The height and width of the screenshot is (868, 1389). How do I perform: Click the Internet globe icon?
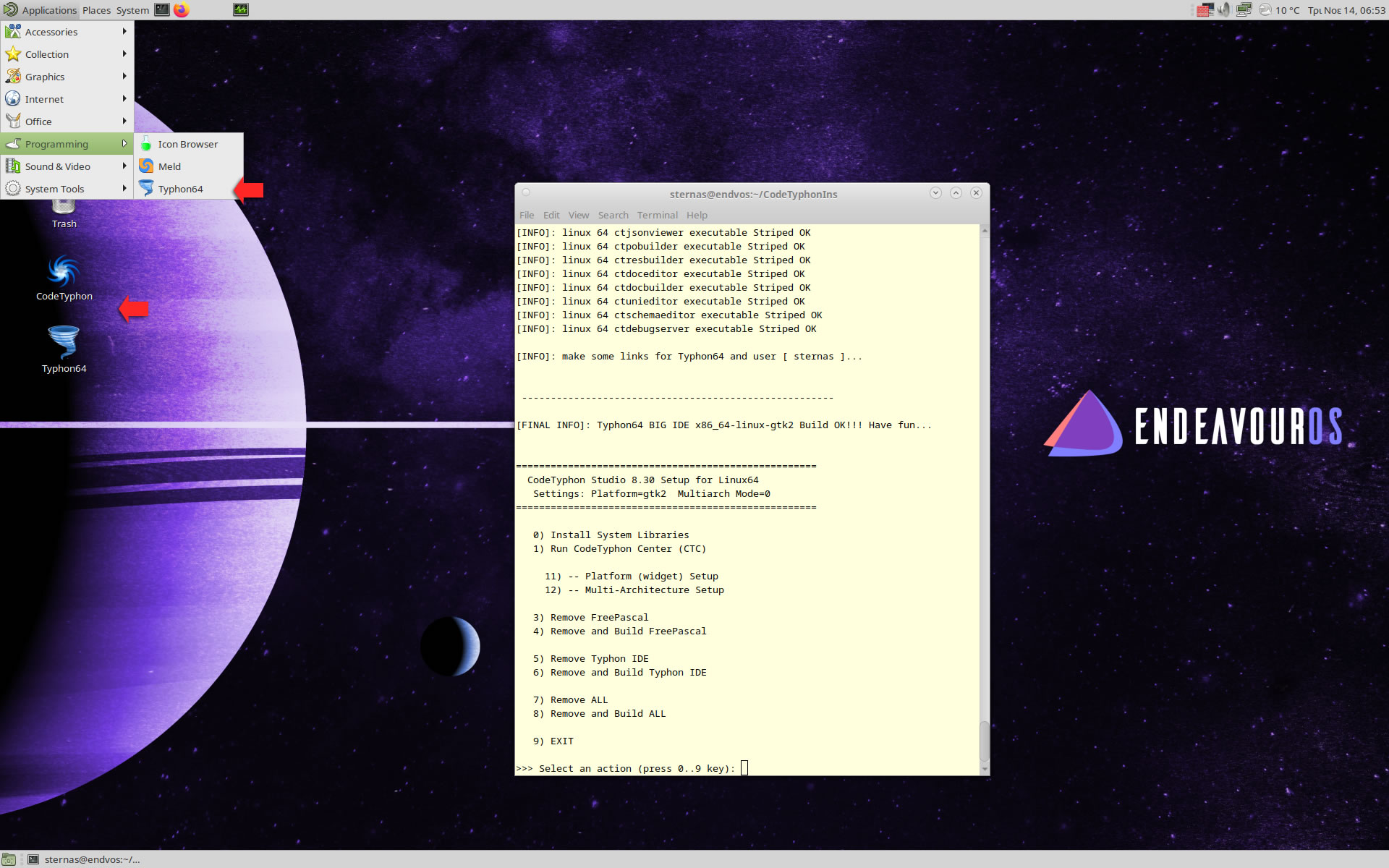coord(13,98)
